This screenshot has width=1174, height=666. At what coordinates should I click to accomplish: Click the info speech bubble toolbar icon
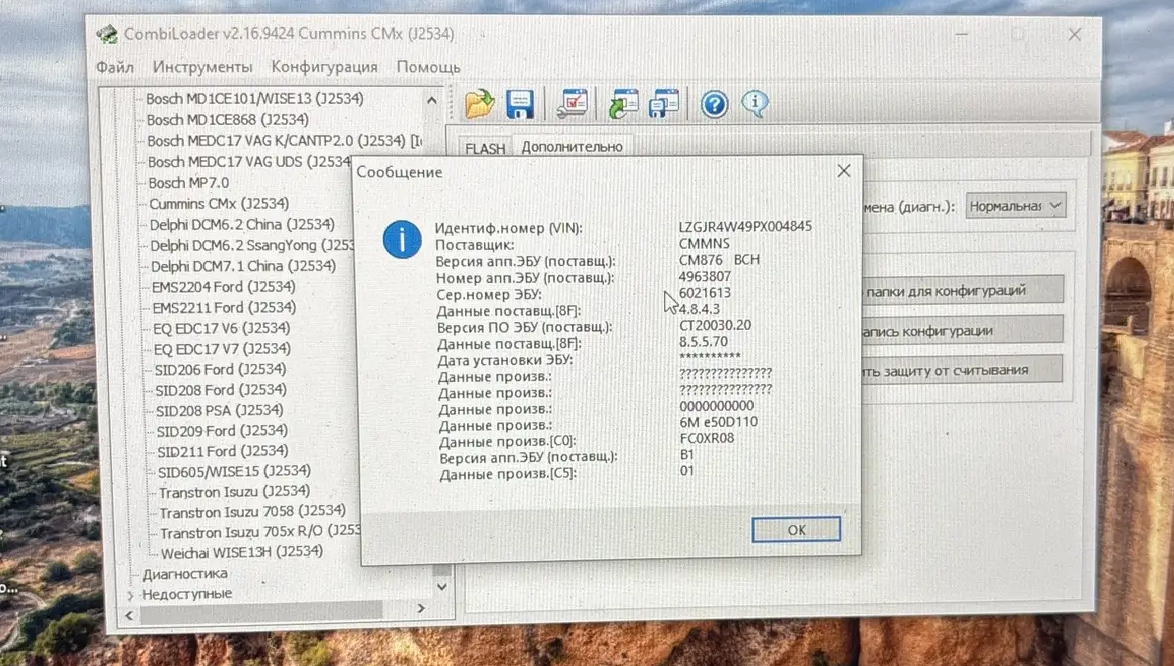point(755,103)
